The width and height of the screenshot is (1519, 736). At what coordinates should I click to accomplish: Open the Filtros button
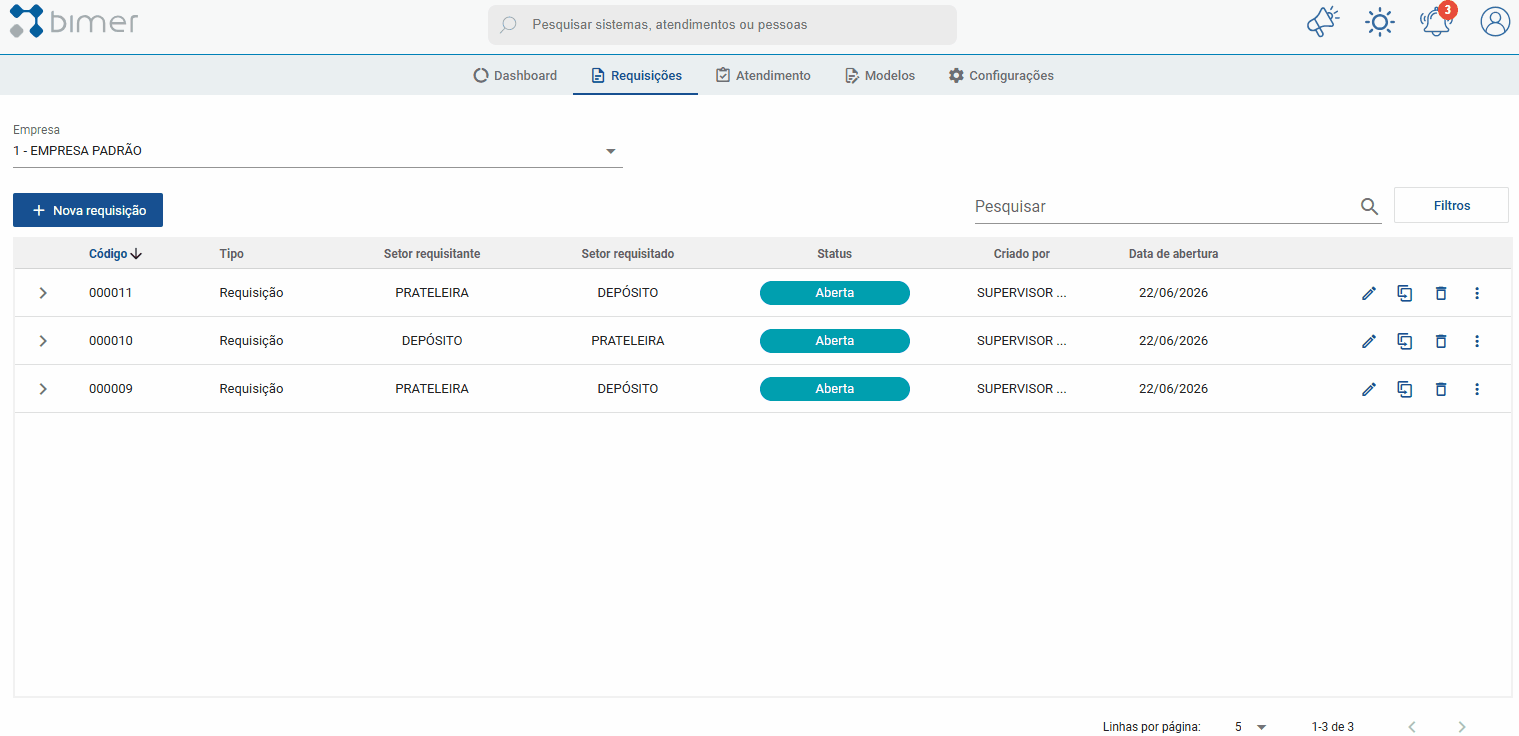1451,205
